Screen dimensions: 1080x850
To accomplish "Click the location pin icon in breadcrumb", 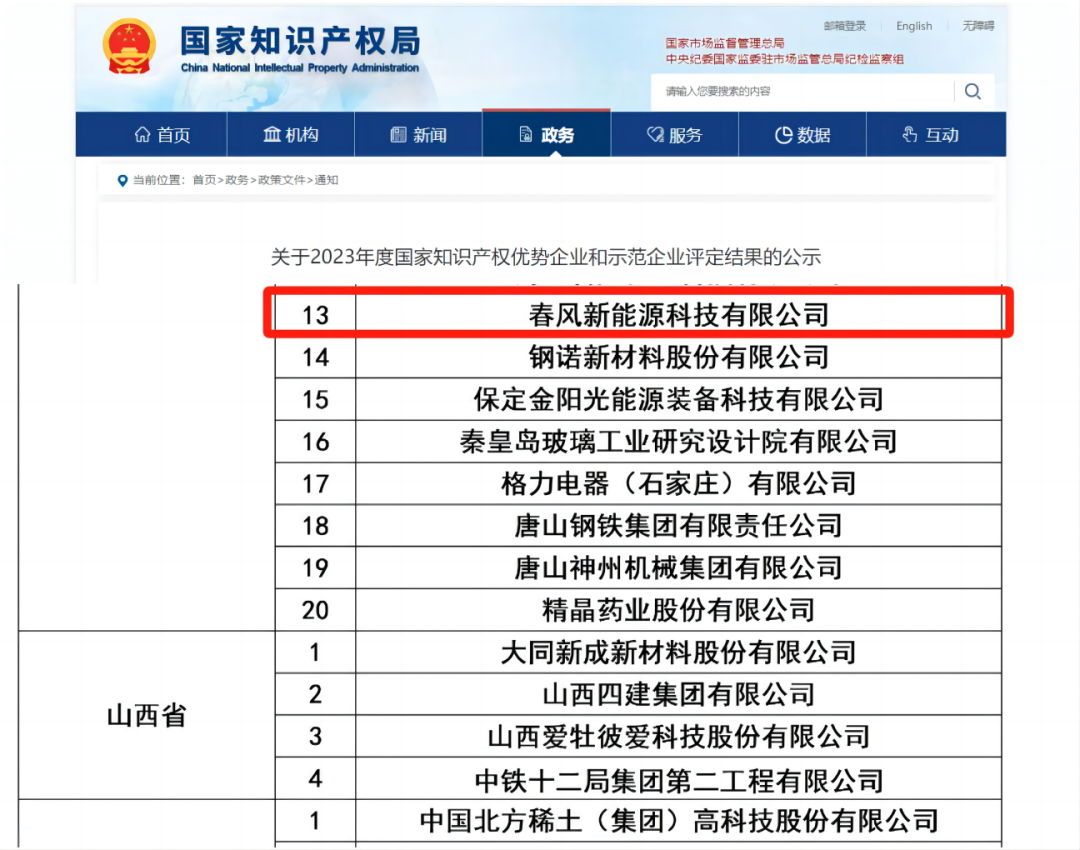I will point(123,180).
